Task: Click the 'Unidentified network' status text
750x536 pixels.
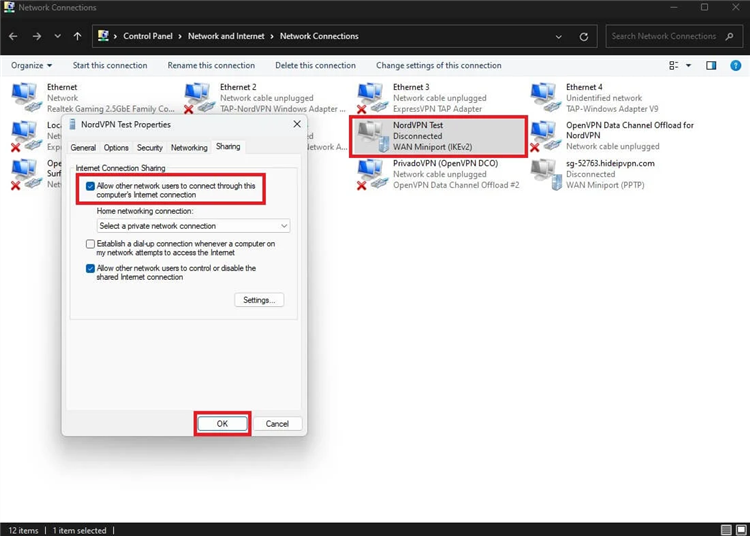Action: pyautogui.click(x=604, y=98)
